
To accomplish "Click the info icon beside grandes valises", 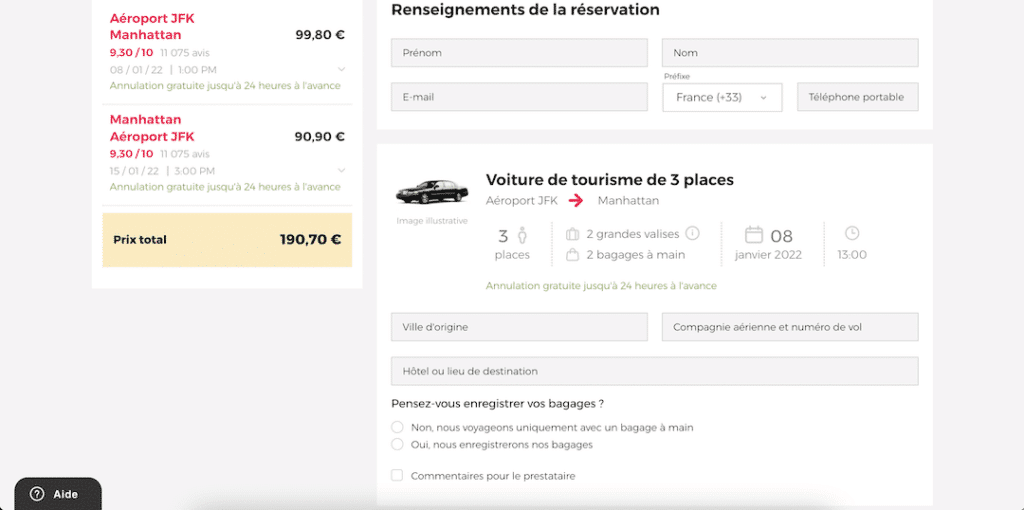I will 692,233.
